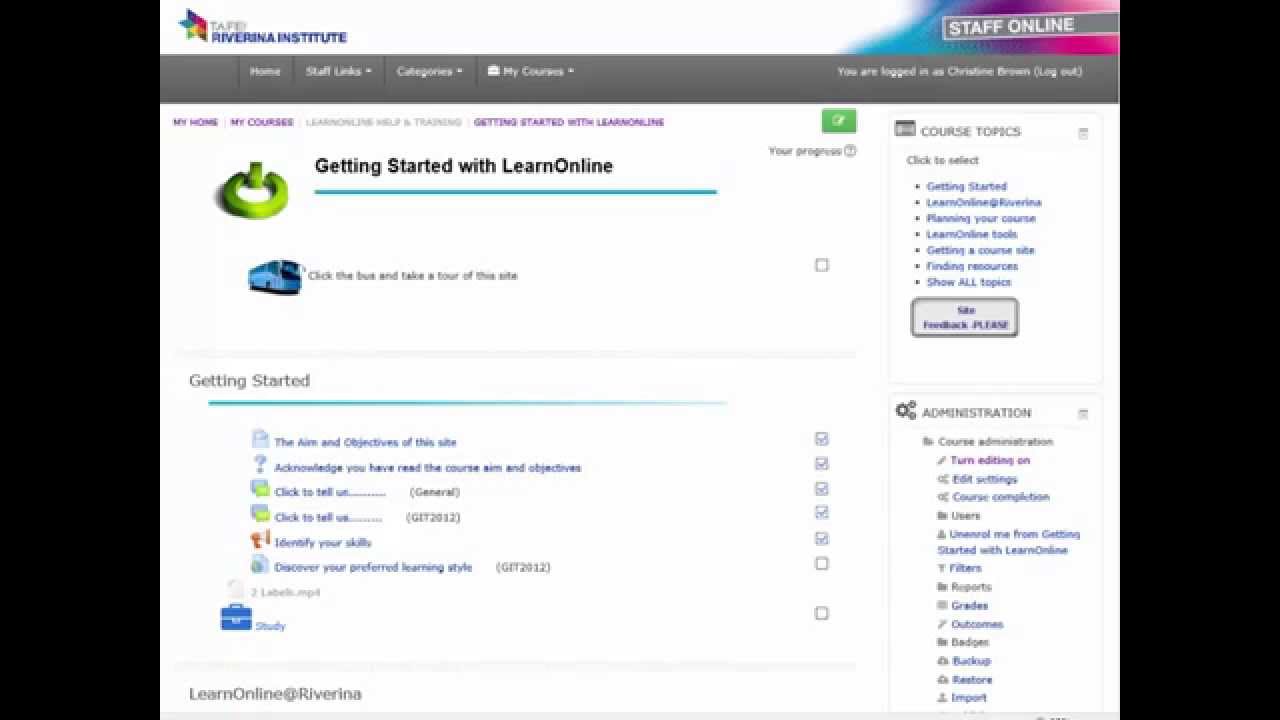Screen dimensions: 1280x720
Task: Click the blue bus tour icon
Action: pos(275,277)
